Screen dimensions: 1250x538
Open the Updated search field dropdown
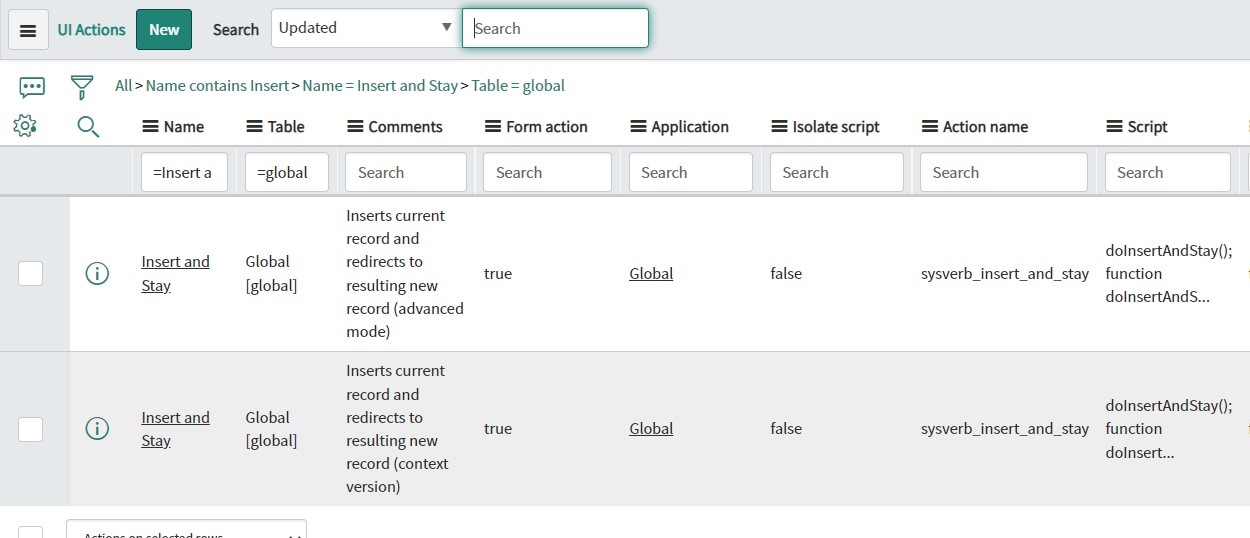tap(366, 28)
